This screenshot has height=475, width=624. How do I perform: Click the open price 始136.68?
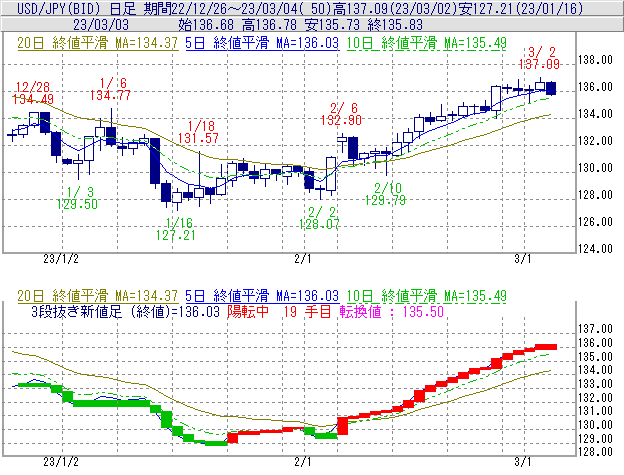tap(206, 25)
